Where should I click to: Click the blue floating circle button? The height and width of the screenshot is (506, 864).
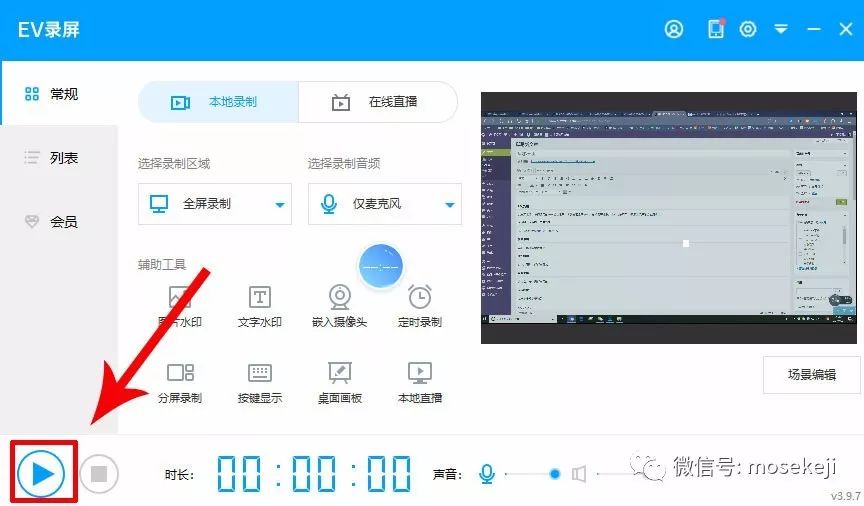tap(381, 267)
